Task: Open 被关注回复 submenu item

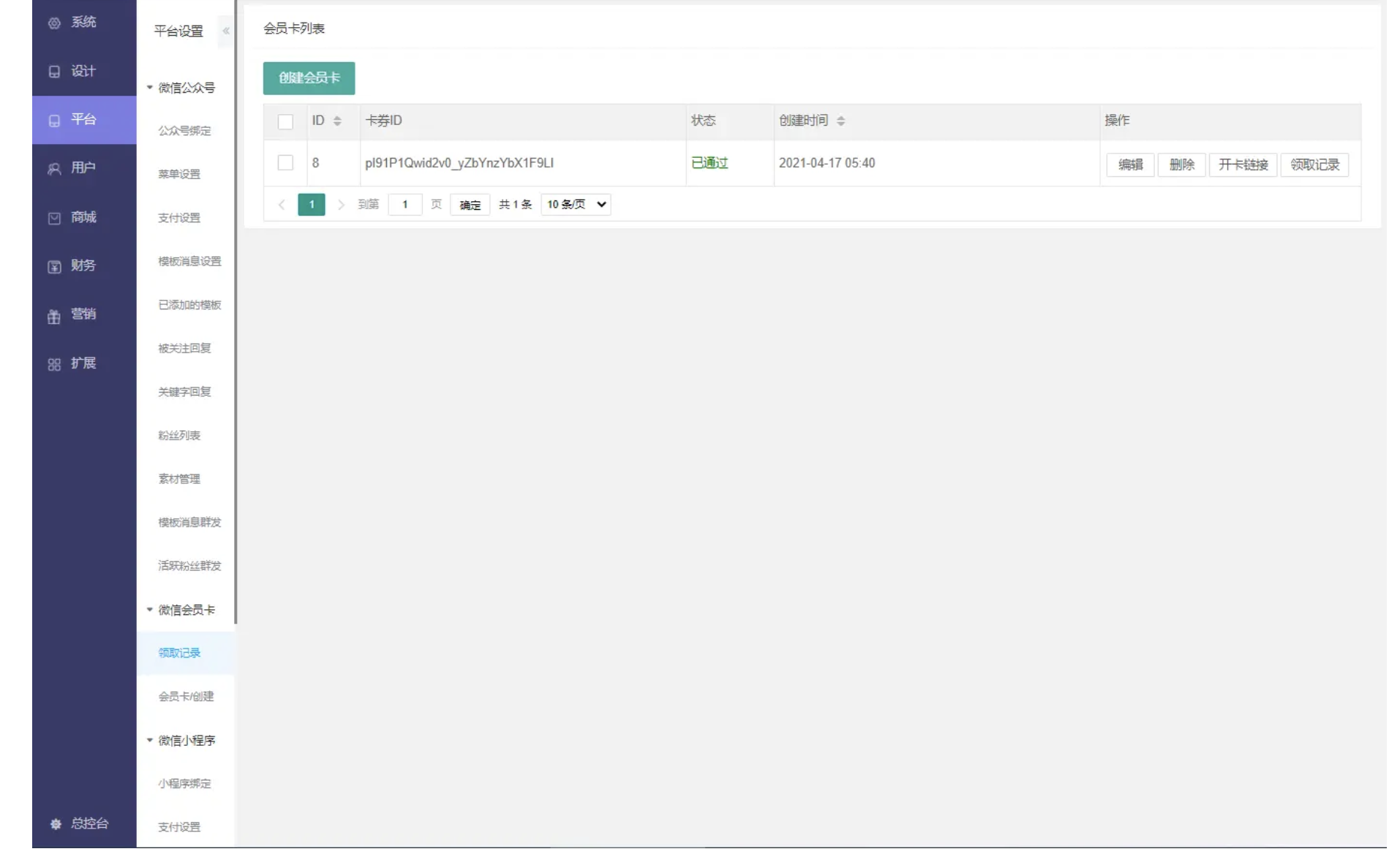Action: coord(185,348)
